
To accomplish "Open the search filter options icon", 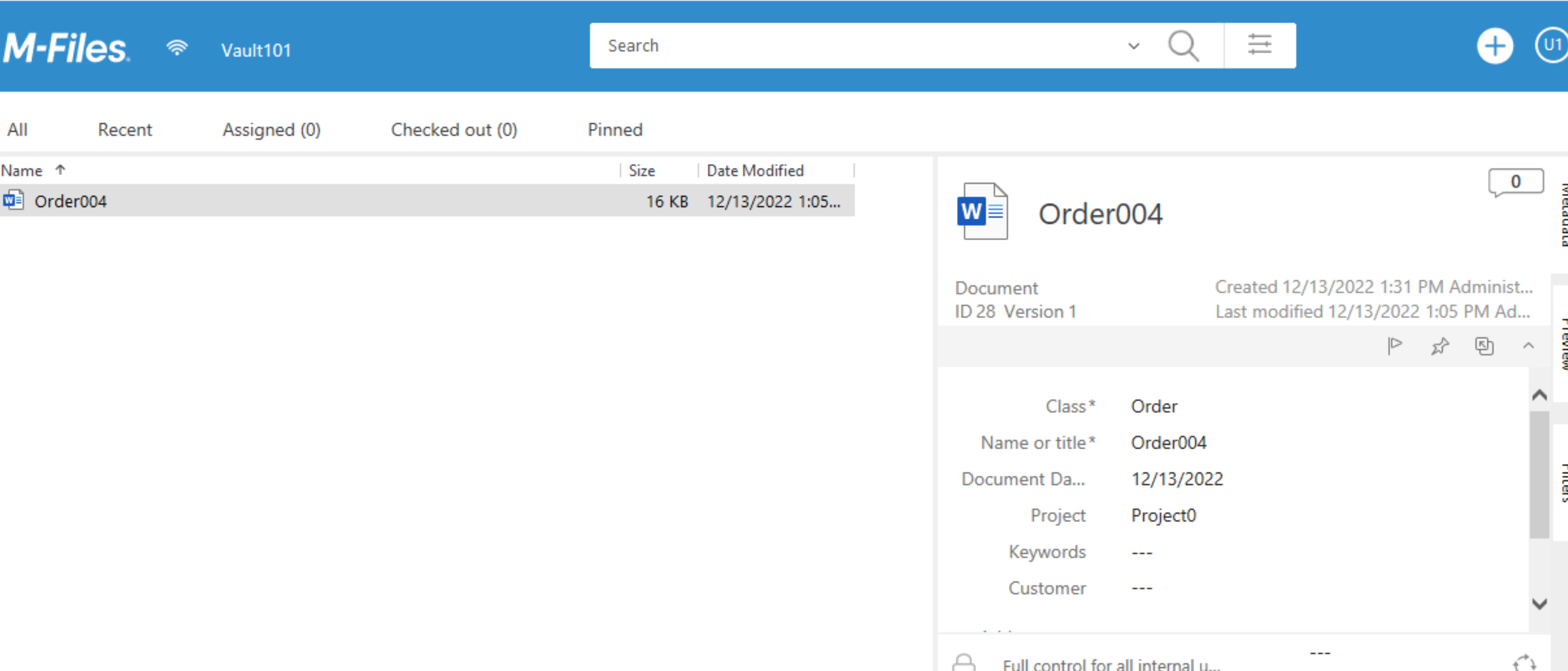I will pos(1260,45).
